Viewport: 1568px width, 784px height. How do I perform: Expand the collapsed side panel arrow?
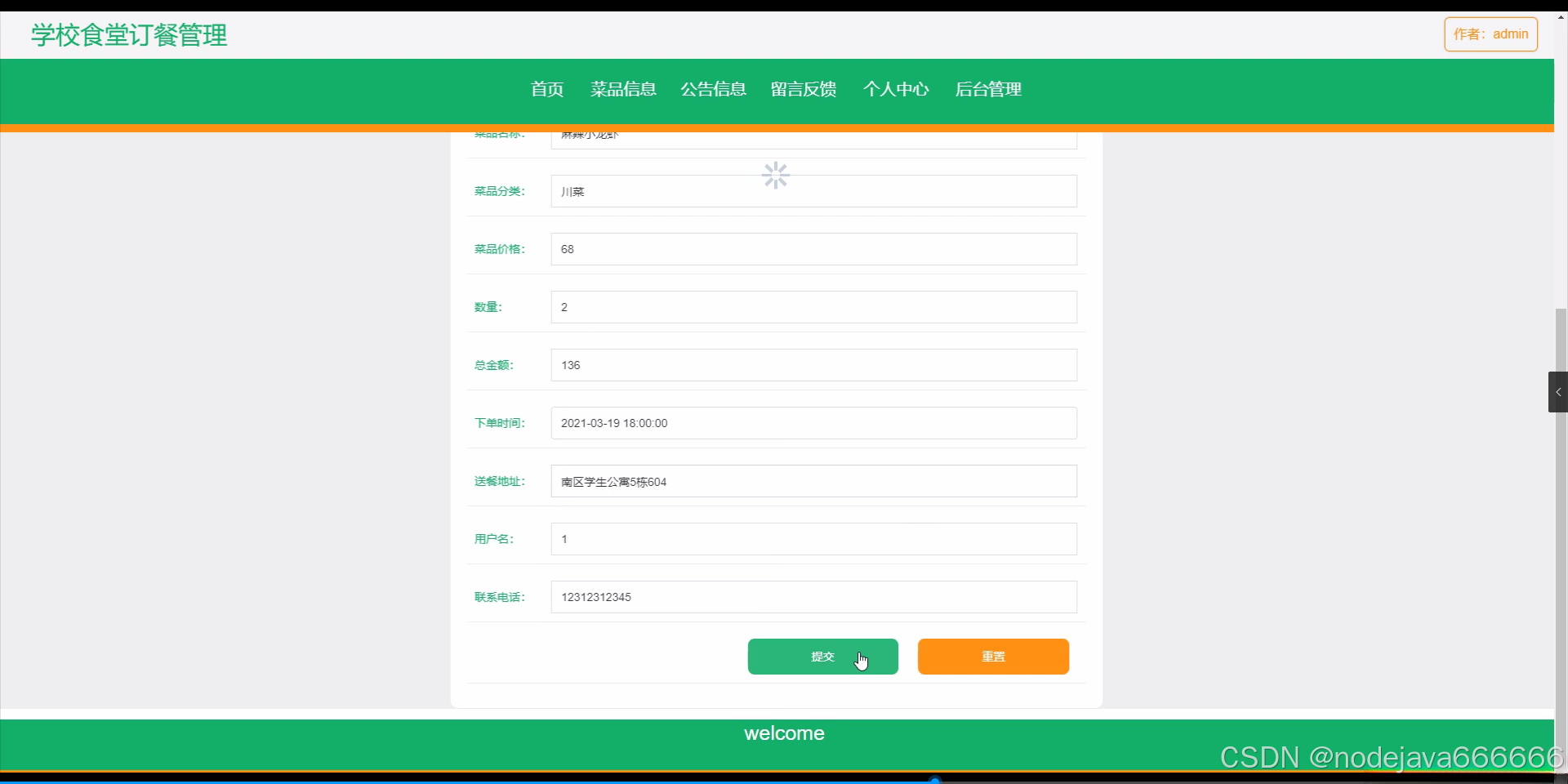coord(1557,392)
